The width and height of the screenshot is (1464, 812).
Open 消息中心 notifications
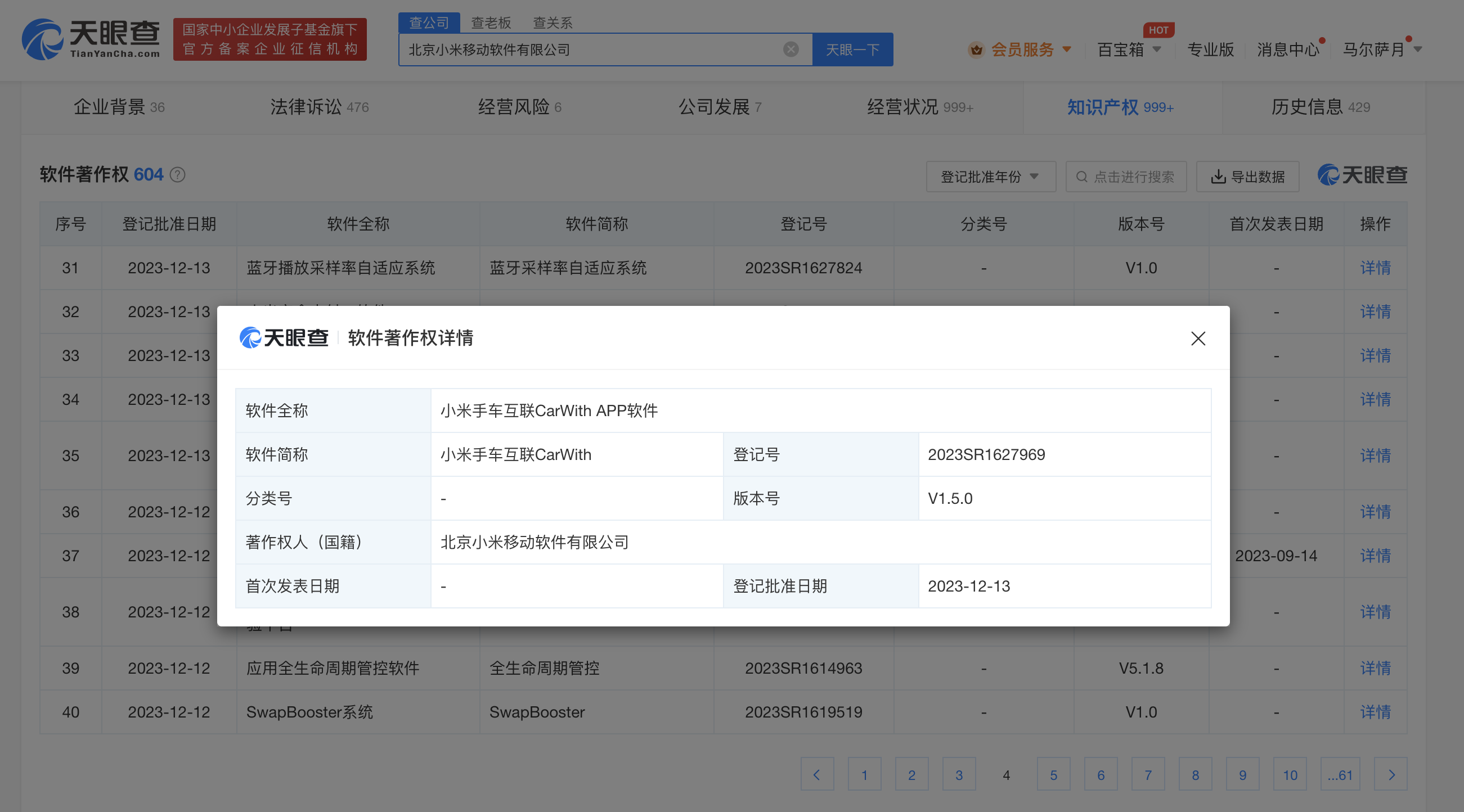click(x=1288, y=49)
